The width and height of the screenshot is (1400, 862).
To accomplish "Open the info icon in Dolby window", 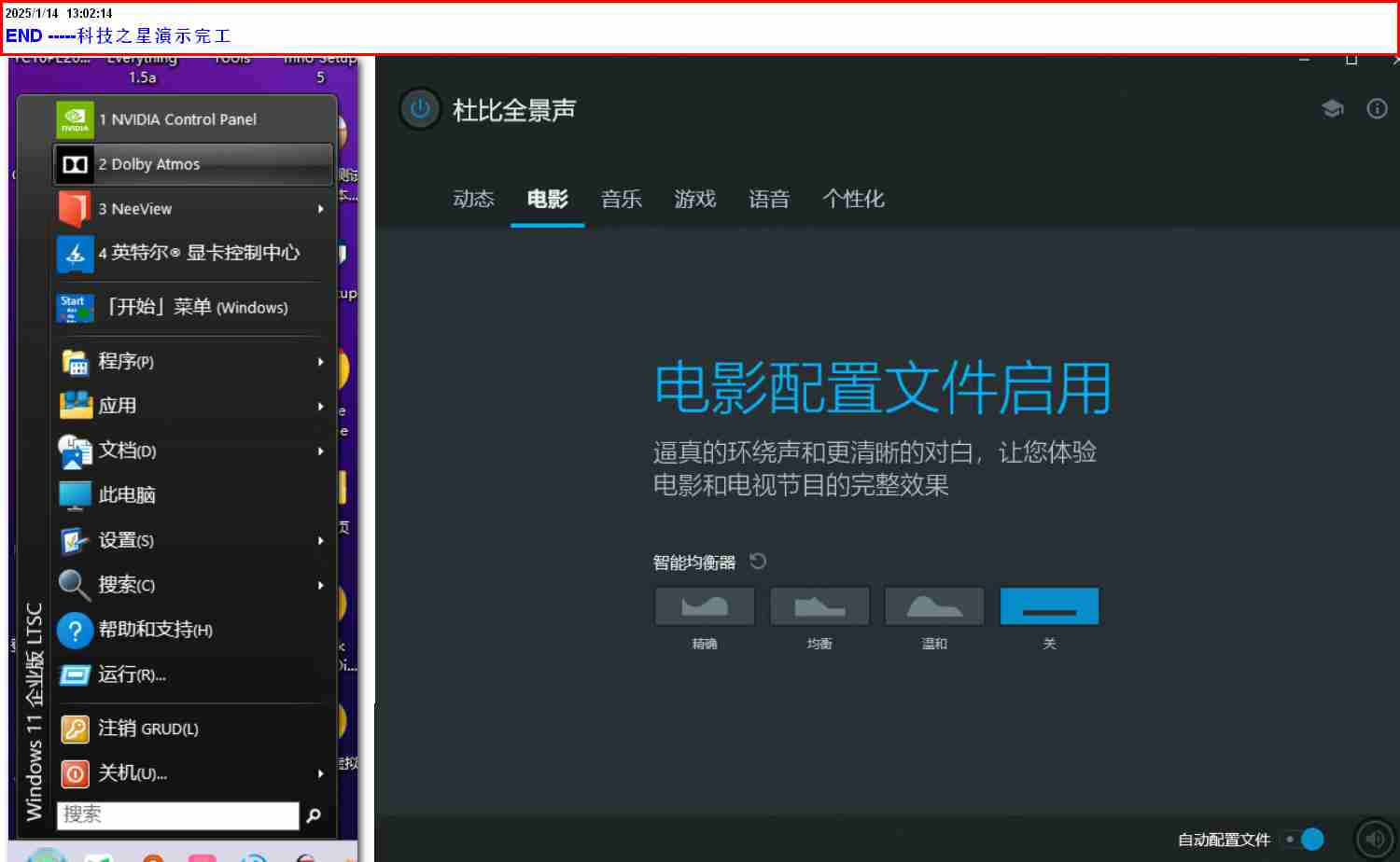I will click(1377, 109).
